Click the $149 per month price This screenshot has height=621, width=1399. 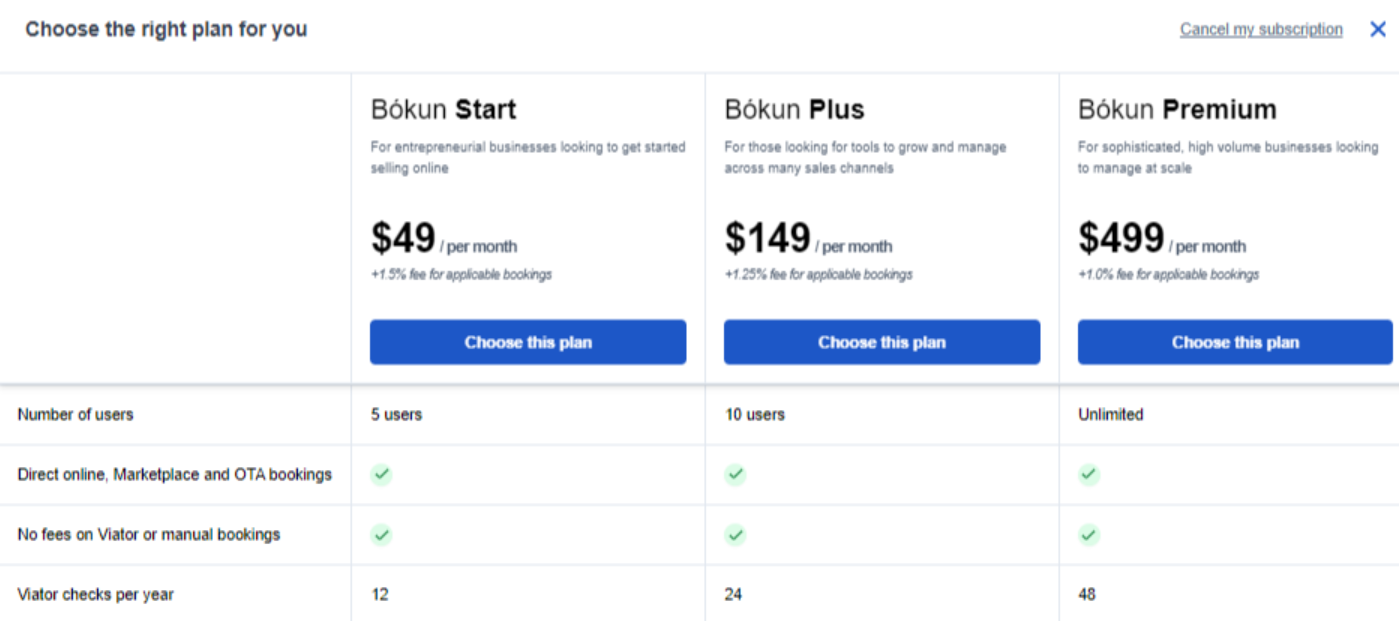(808, 240)
